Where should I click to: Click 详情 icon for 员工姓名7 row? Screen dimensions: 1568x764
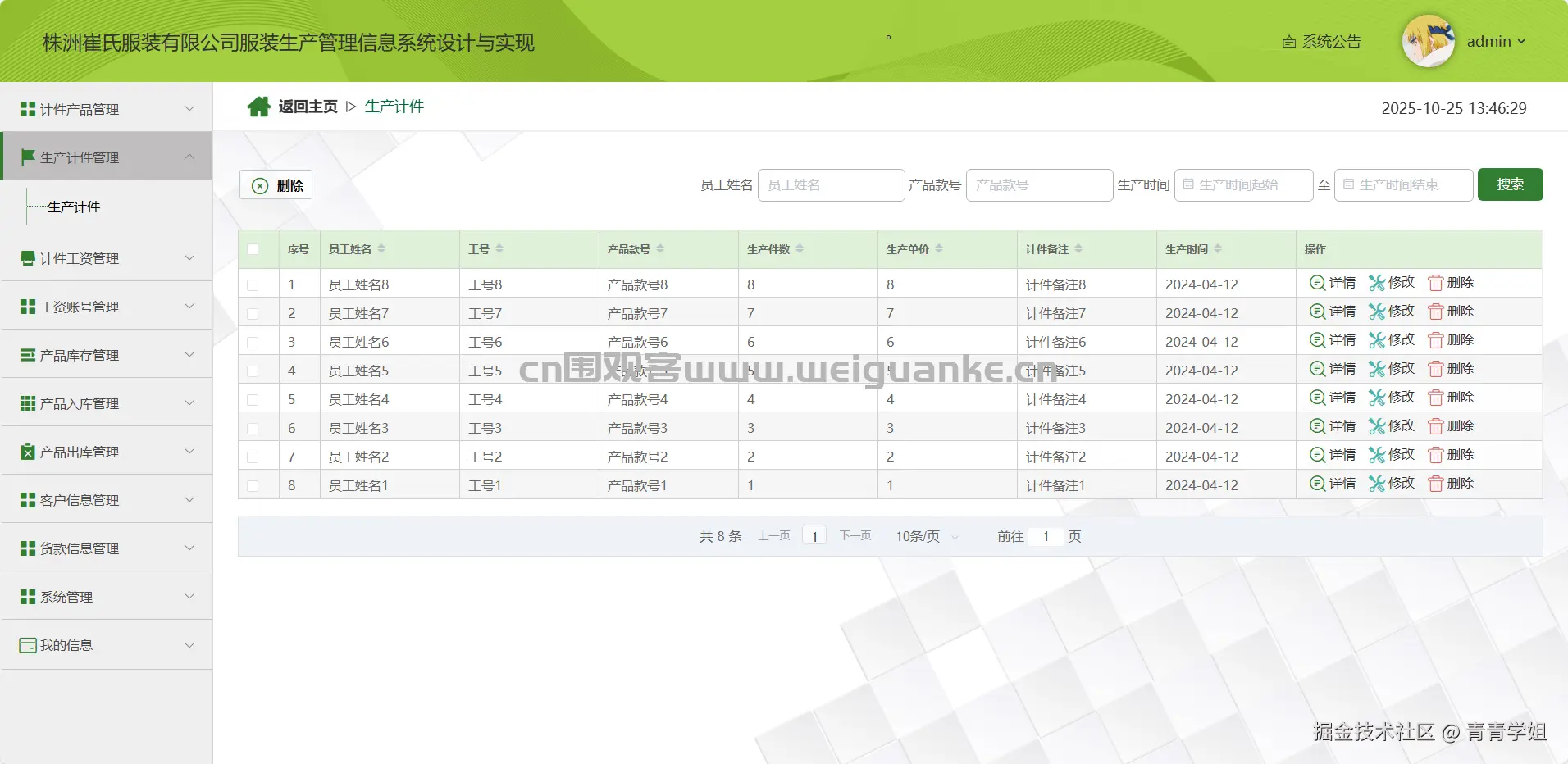1317,312
